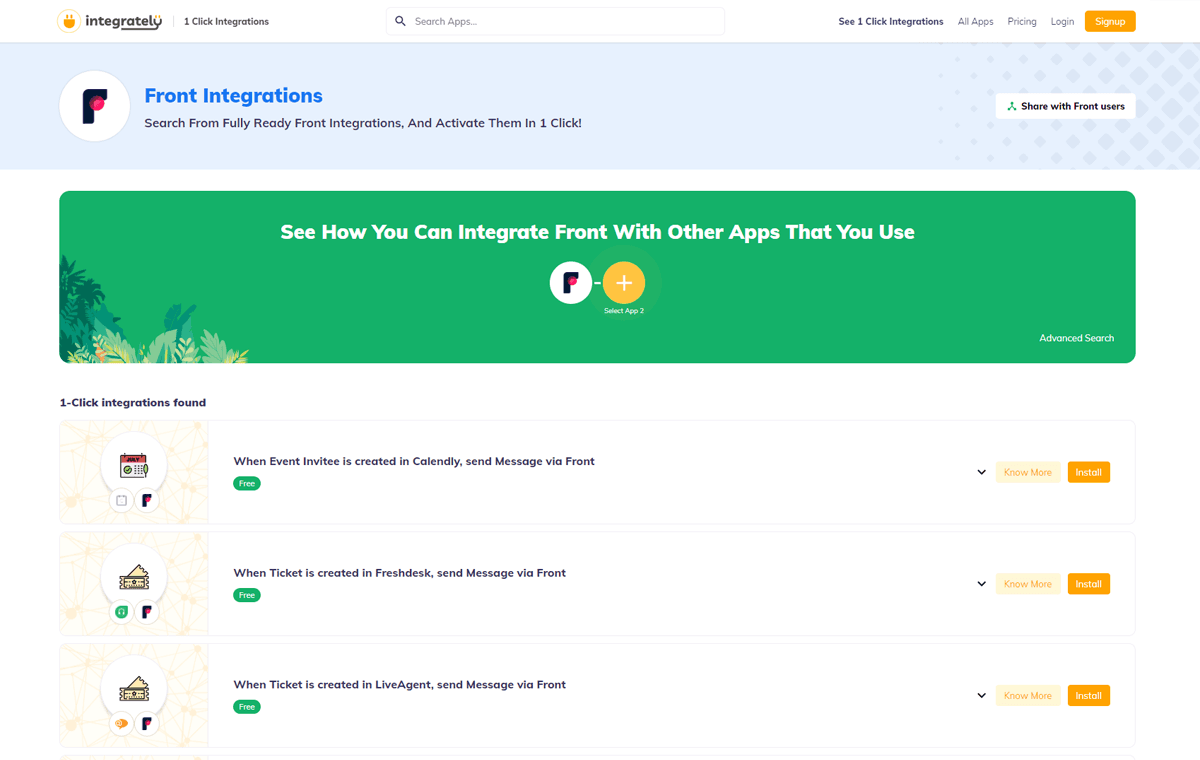Click the small Front icon in LiveAgent row
Viewport: 1200px width, 760px height.
tap(147, 724)
